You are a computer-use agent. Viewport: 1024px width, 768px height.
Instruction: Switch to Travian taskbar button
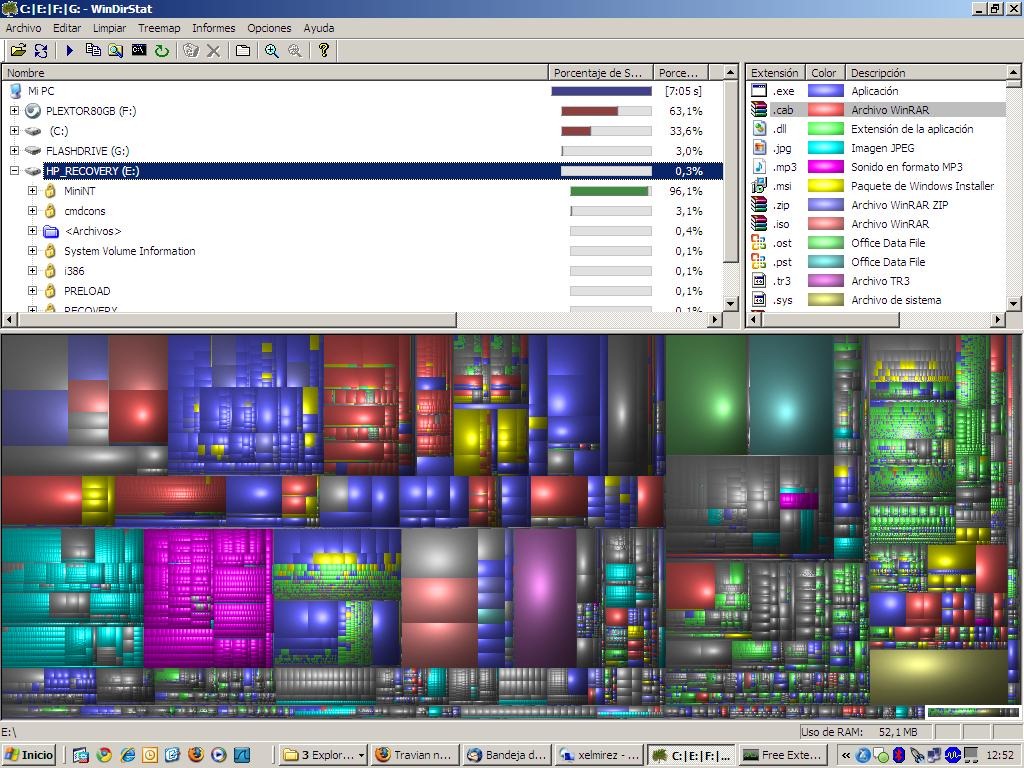(415, 755)
